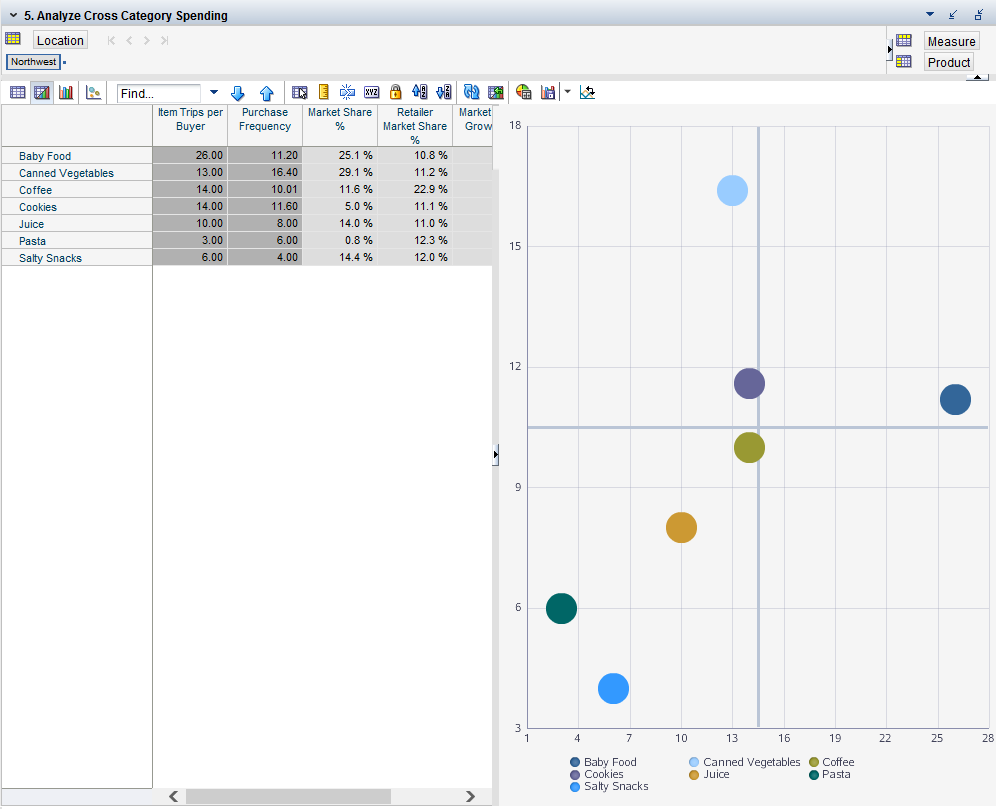This screenshot has height=809, width=996.
Task: Select the Purchase Frequency column header
Action: pos(265,126)
